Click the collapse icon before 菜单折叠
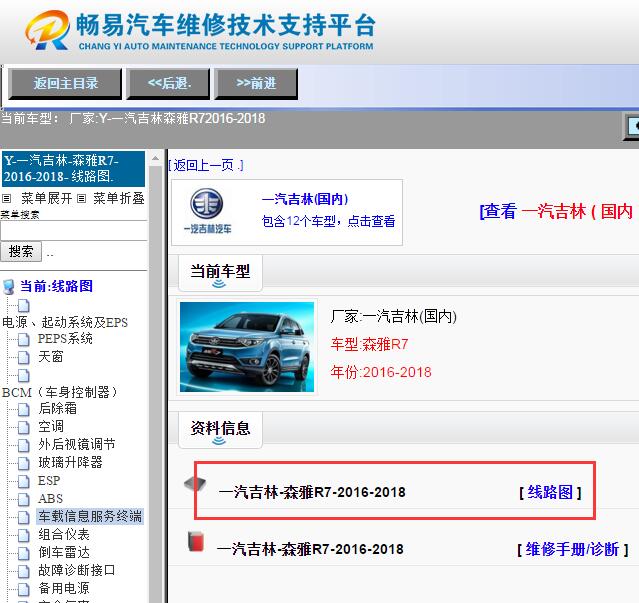Screen dimensions: 639x603 click(x=82, y=198)
